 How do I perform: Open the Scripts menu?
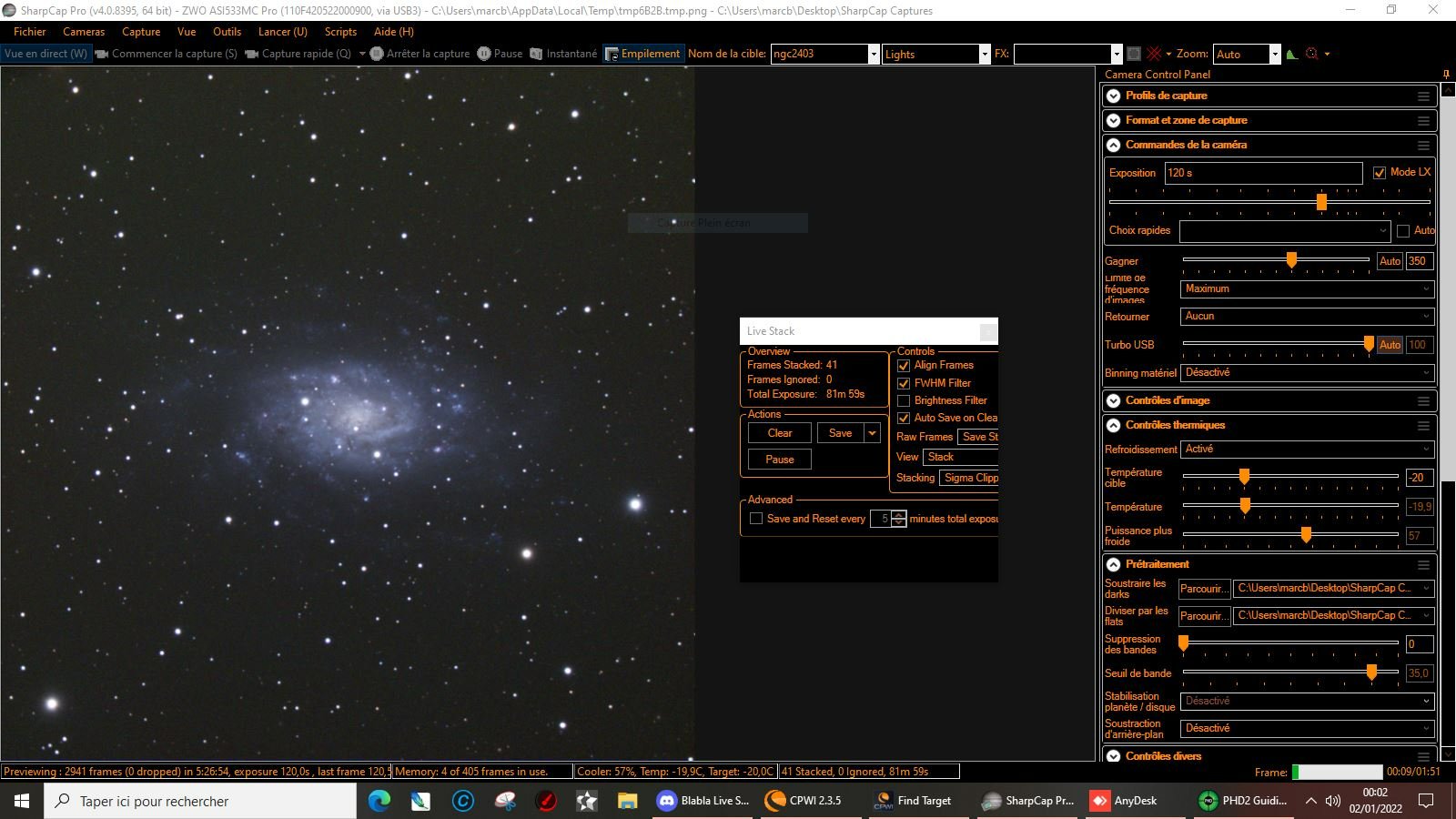tap(340, 32)
